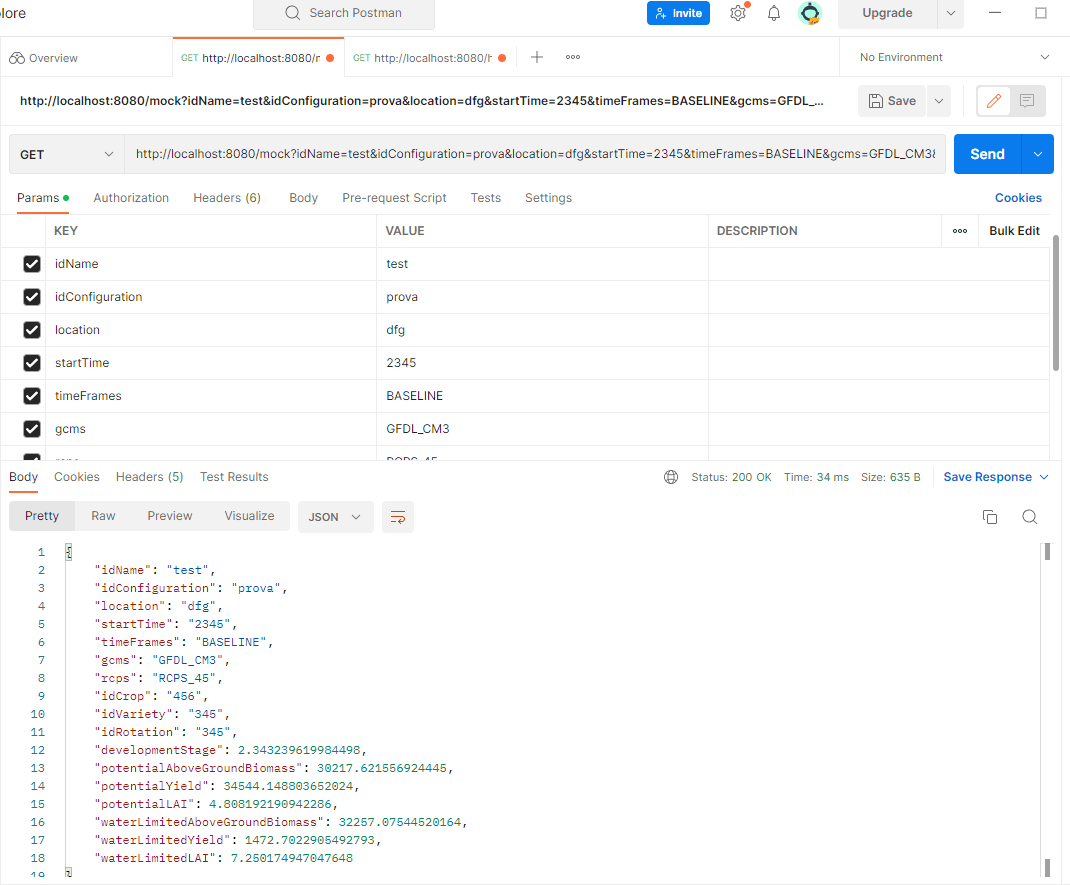Click the Save button
The width and height of the screenshot is (1070, 885).
coord(892,101)
